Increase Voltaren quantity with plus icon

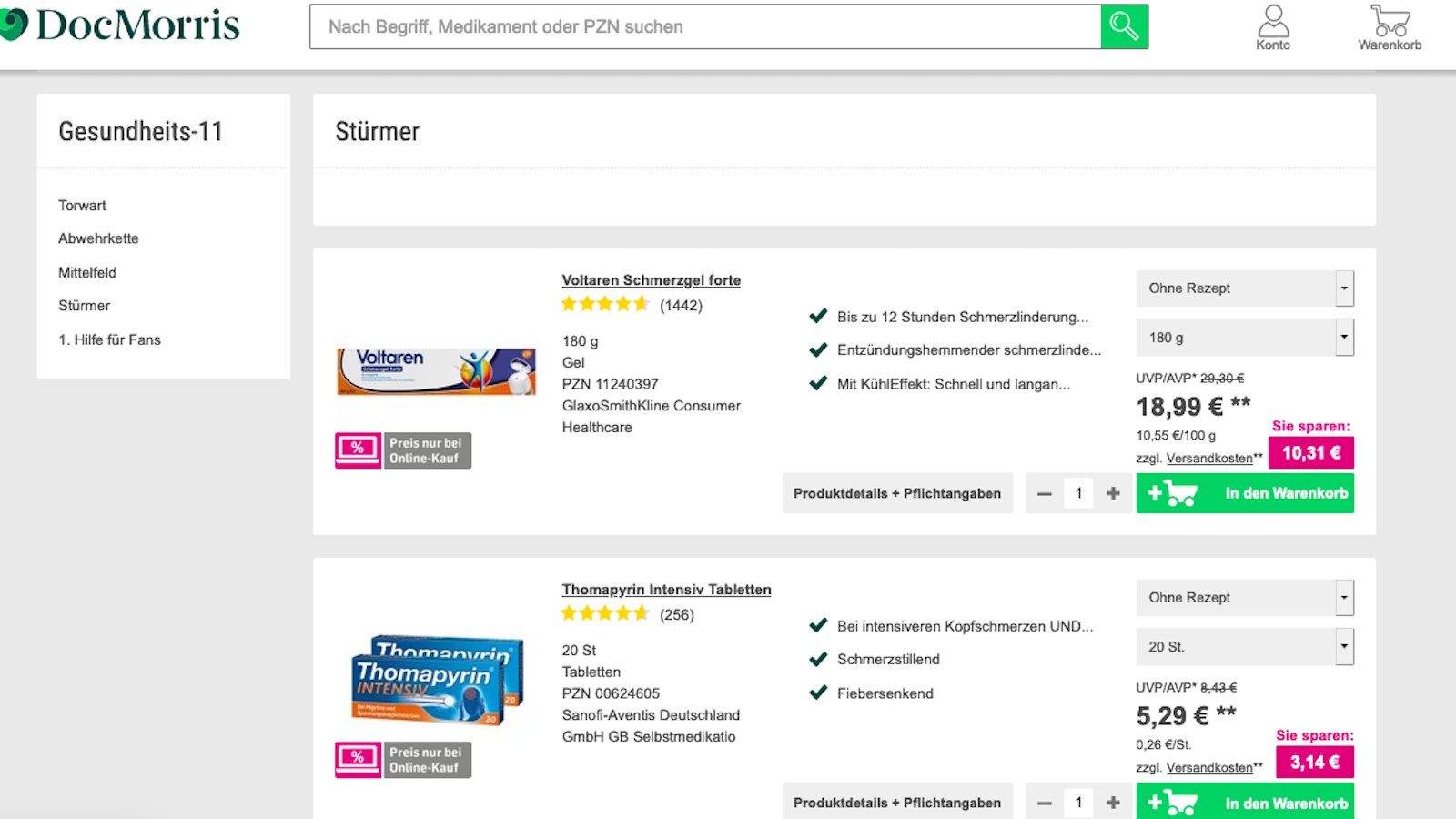coord(1113,493)
